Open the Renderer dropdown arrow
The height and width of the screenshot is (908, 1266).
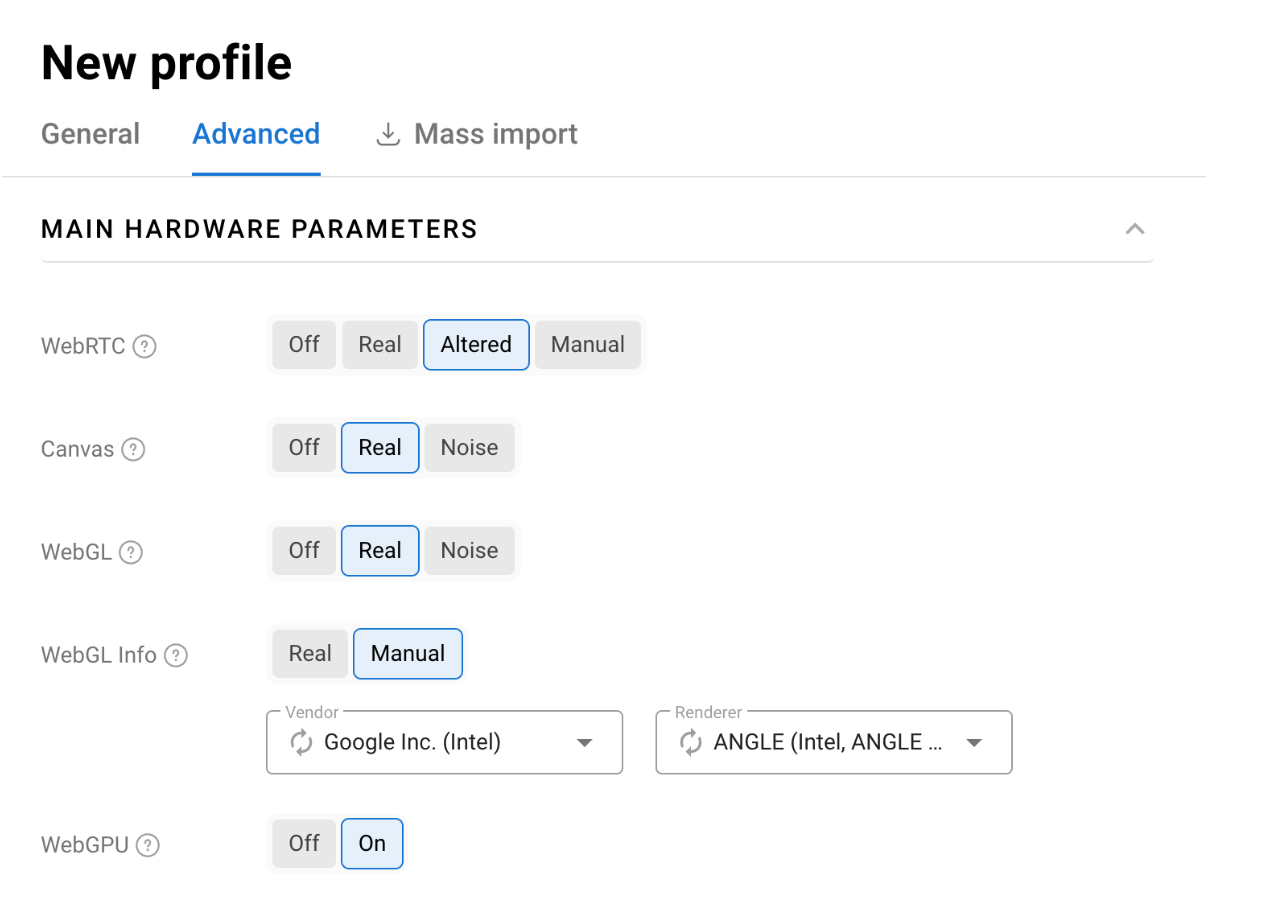point(974,742)
